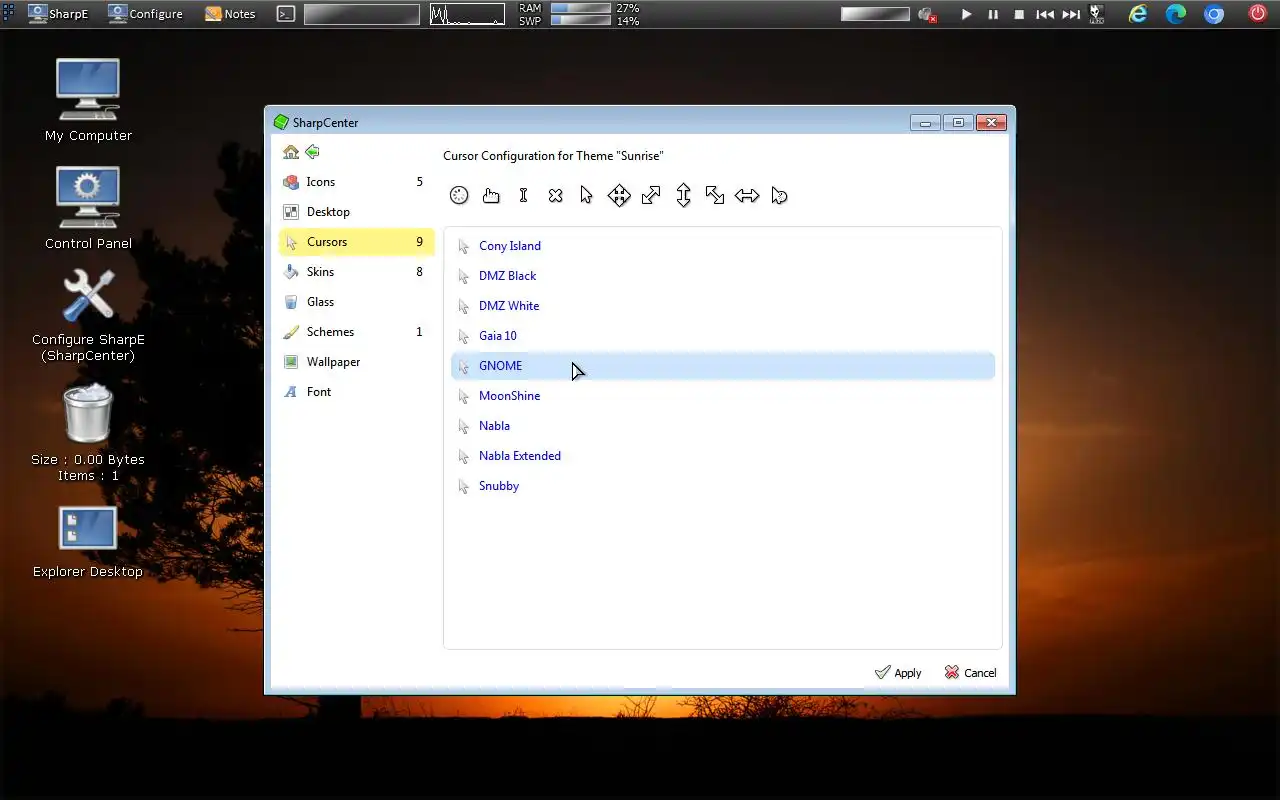Click the four-way move cursor preview
This screenshot has width=1280, height=800.
point(619,195)
